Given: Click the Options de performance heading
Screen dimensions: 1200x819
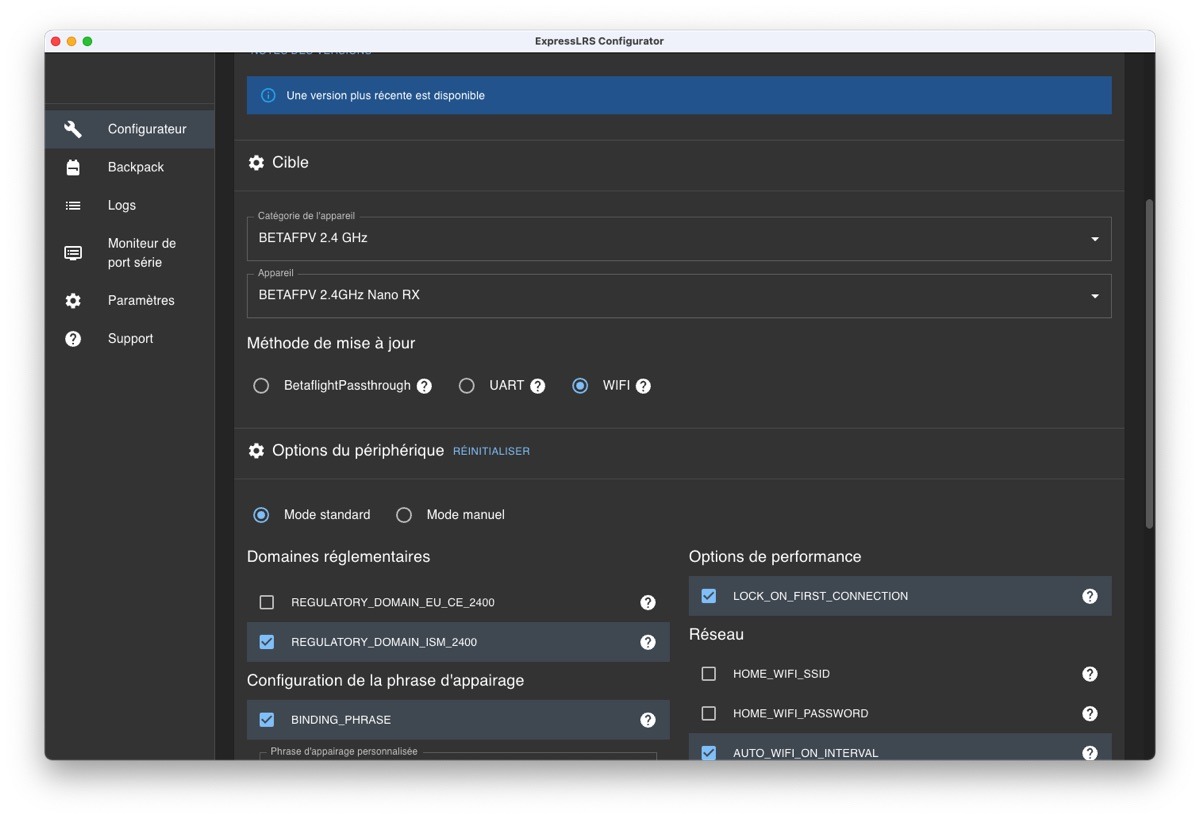Looking at the screenshot, I should pos(775,557).
